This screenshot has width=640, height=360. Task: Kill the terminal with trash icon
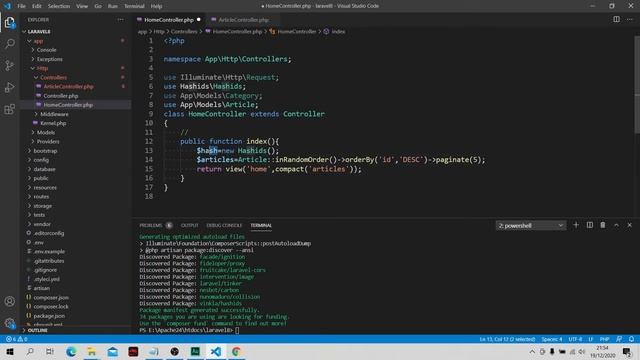click(x=603, y=225)
